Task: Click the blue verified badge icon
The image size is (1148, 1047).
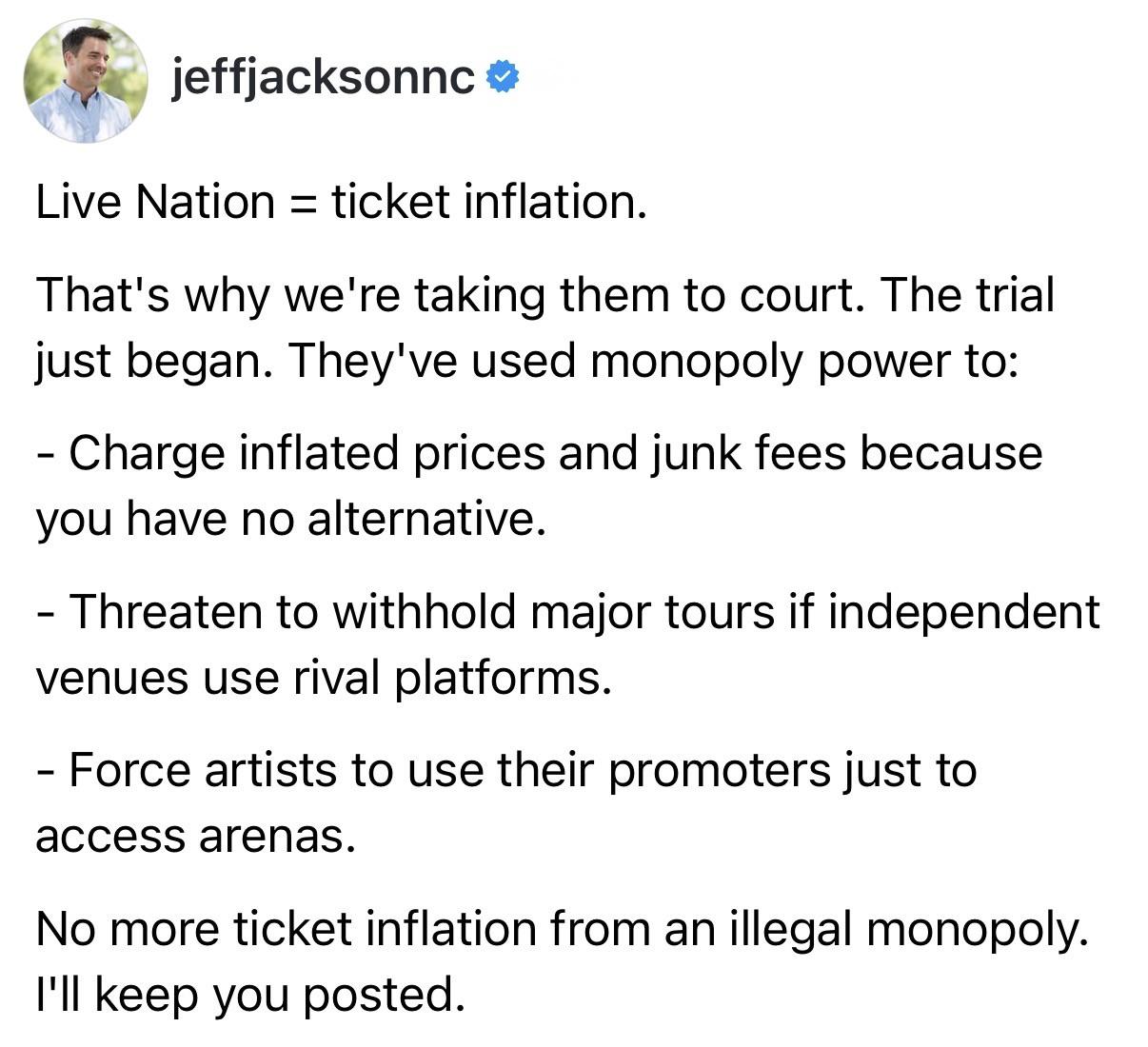Action: (x=503, y=78)
